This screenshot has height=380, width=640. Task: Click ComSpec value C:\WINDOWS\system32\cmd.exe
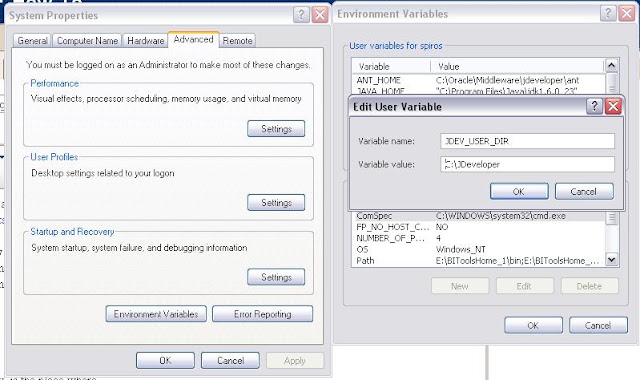[500, 216]
